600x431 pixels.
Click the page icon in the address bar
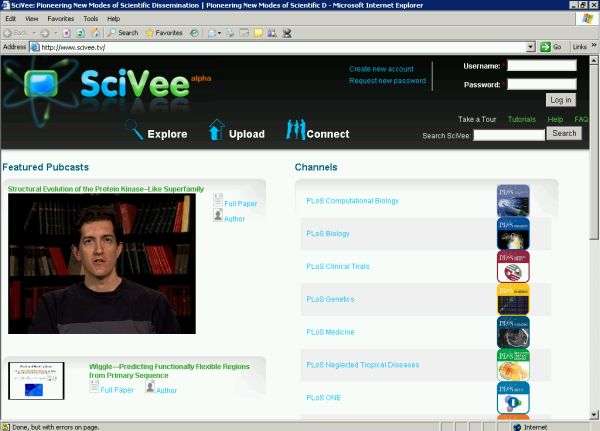pos(35,47)
